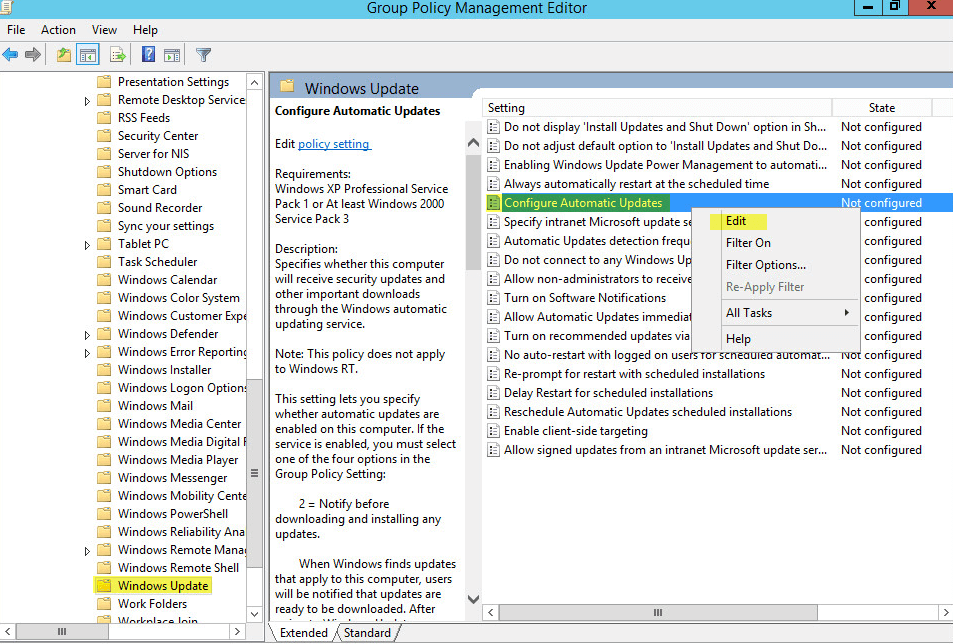The width and height of the screenshot is (953, 644).
Task: Click description pane scroll down arrow
Action: coord(473,598)
